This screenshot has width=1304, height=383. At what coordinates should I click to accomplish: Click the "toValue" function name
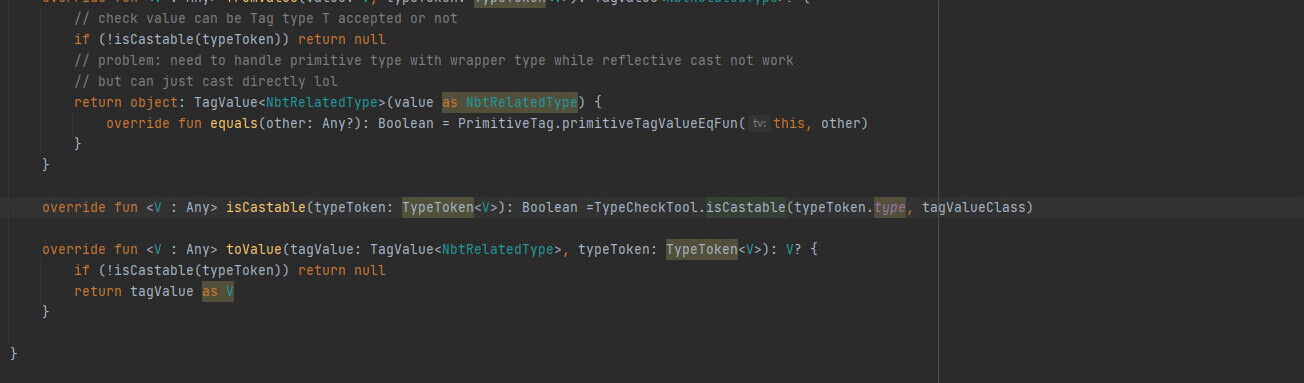pyautogui.click(x=254, y=249)
